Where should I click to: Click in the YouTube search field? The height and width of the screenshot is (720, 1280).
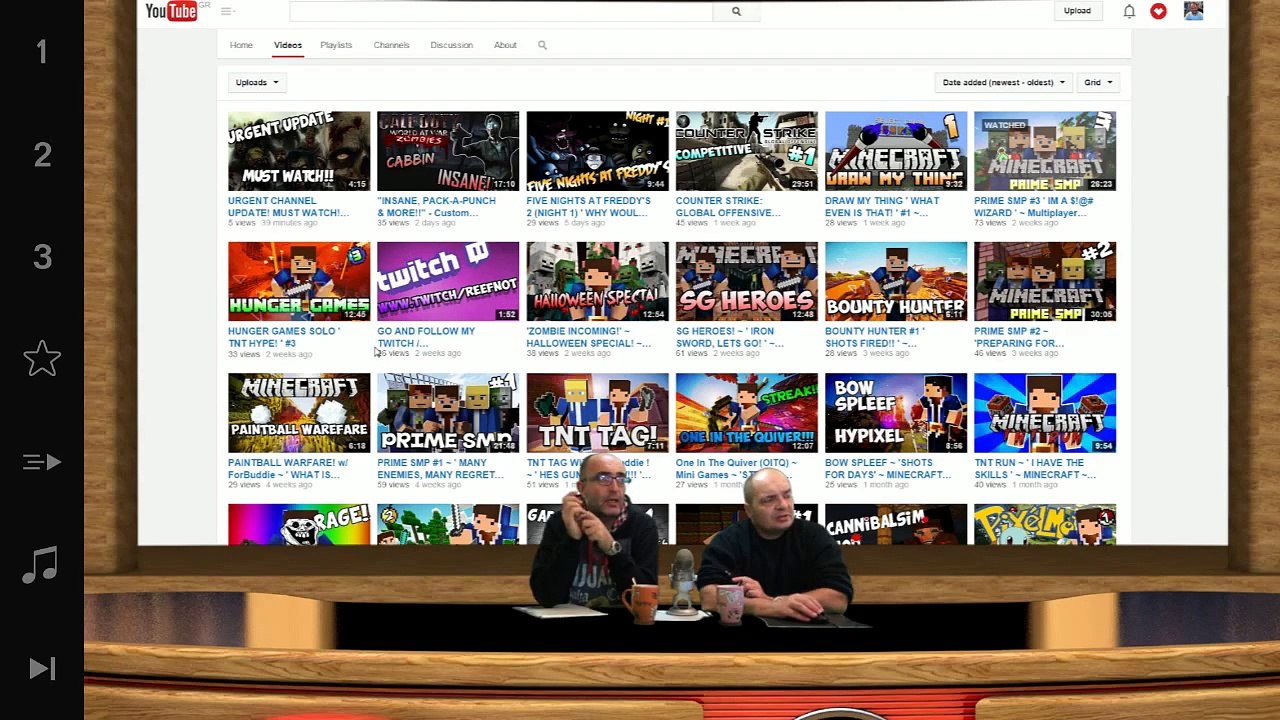click(501, 11)
